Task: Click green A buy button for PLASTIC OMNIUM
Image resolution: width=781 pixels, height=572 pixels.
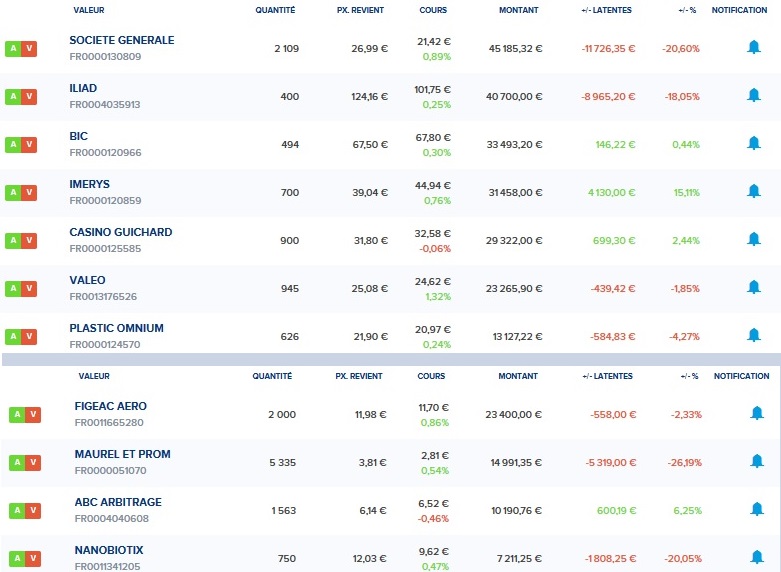Action: pos(13,336)
